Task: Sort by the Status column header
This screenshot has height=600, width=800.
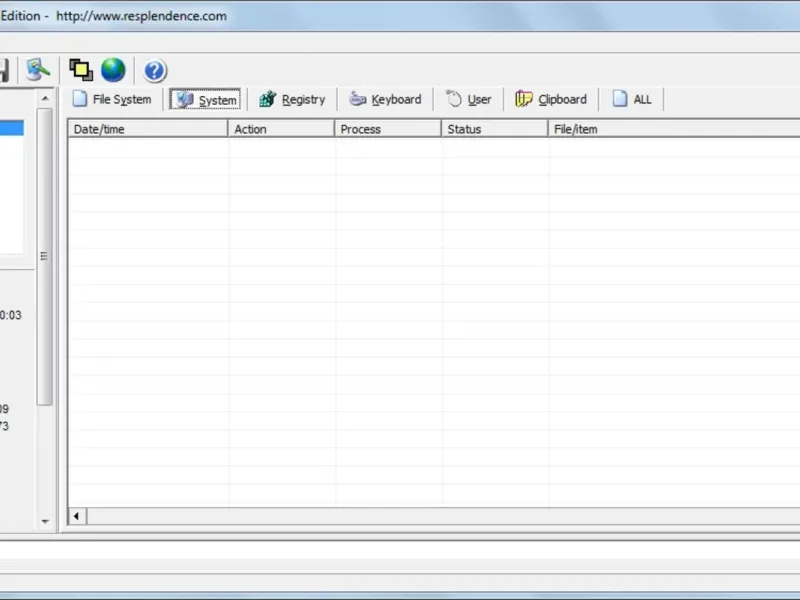Action: (x=494, y=129)
